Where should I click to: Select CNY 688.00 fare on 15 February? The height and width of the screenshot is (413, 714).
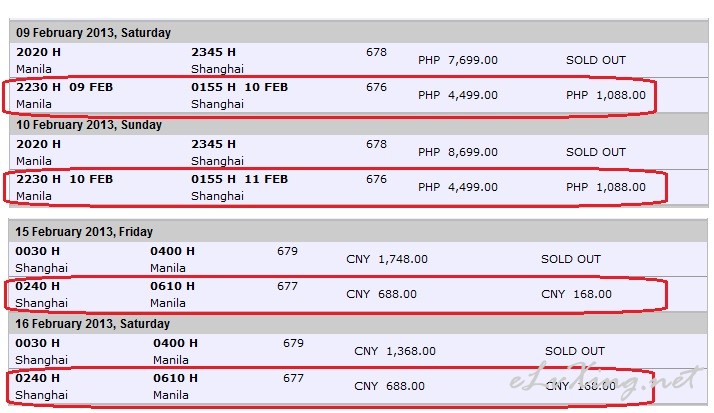pyautogui.click(x=381, y=294)
